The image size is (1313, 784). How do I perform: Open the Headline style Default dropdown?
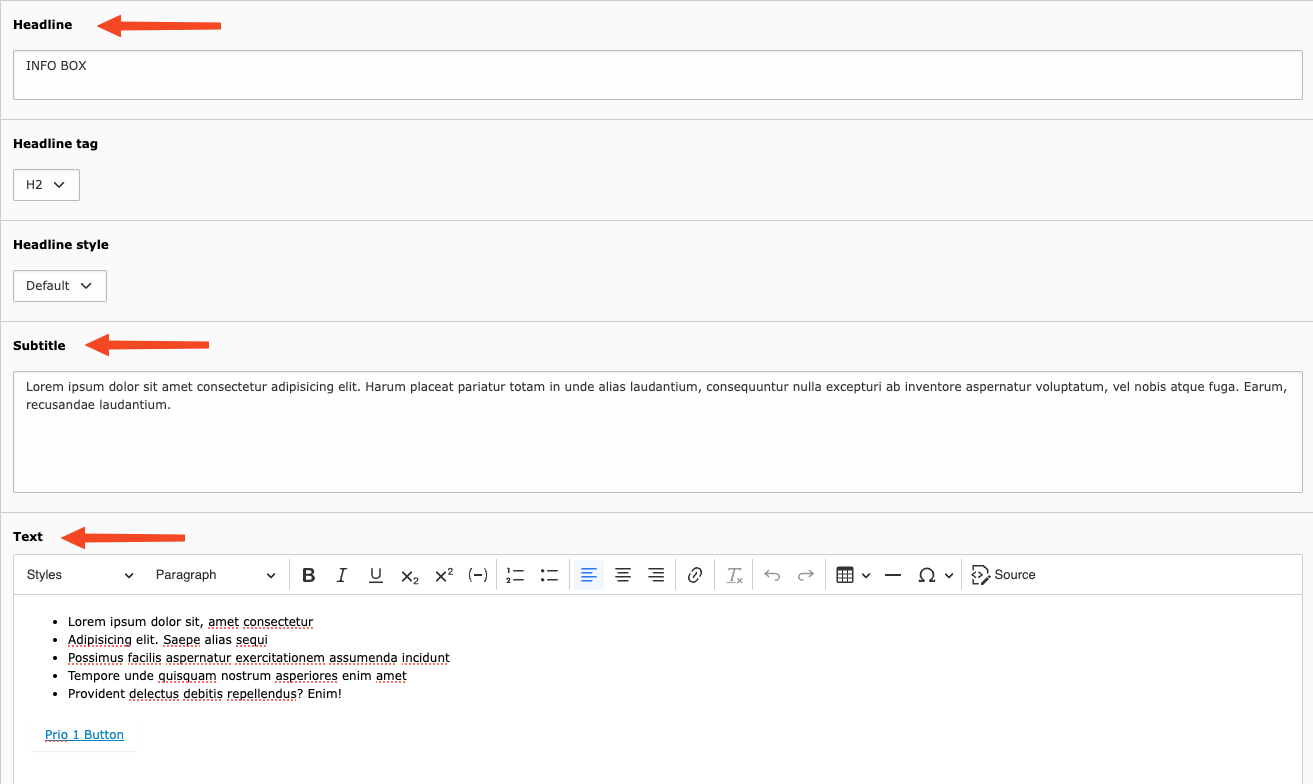pos(60,286)
